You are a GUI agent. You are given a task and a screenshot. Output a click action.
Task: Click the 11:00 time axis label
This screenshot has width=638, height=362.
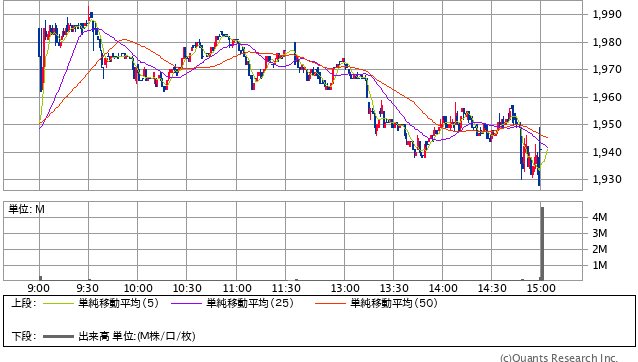click(x=237, y=288)
